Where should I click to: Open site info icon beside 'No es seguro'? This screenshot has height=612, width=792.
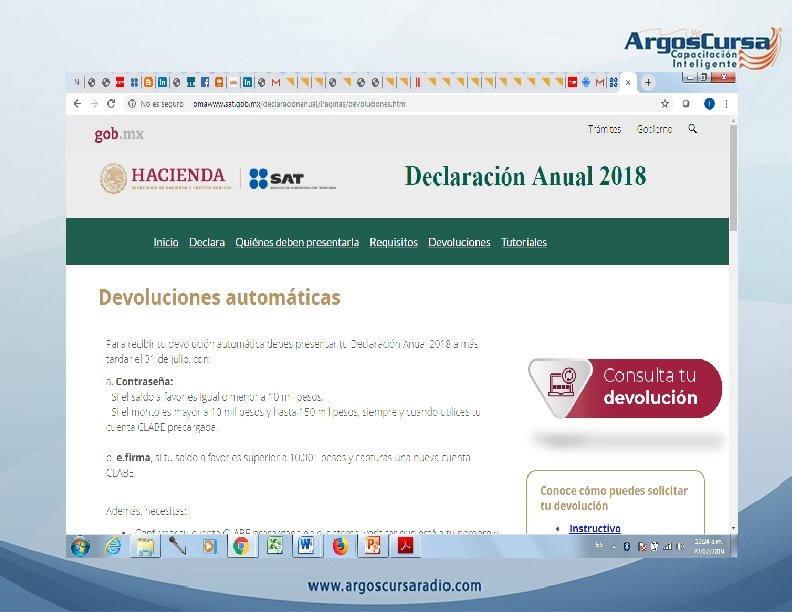coord(132,104)
